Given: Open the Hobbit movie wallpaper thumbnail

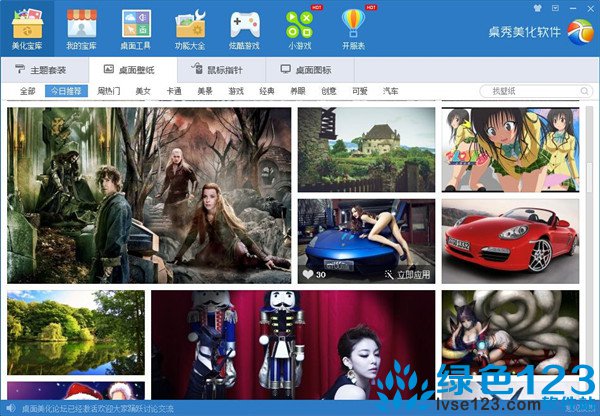Looking at the screenshot, I should point(149,195).
